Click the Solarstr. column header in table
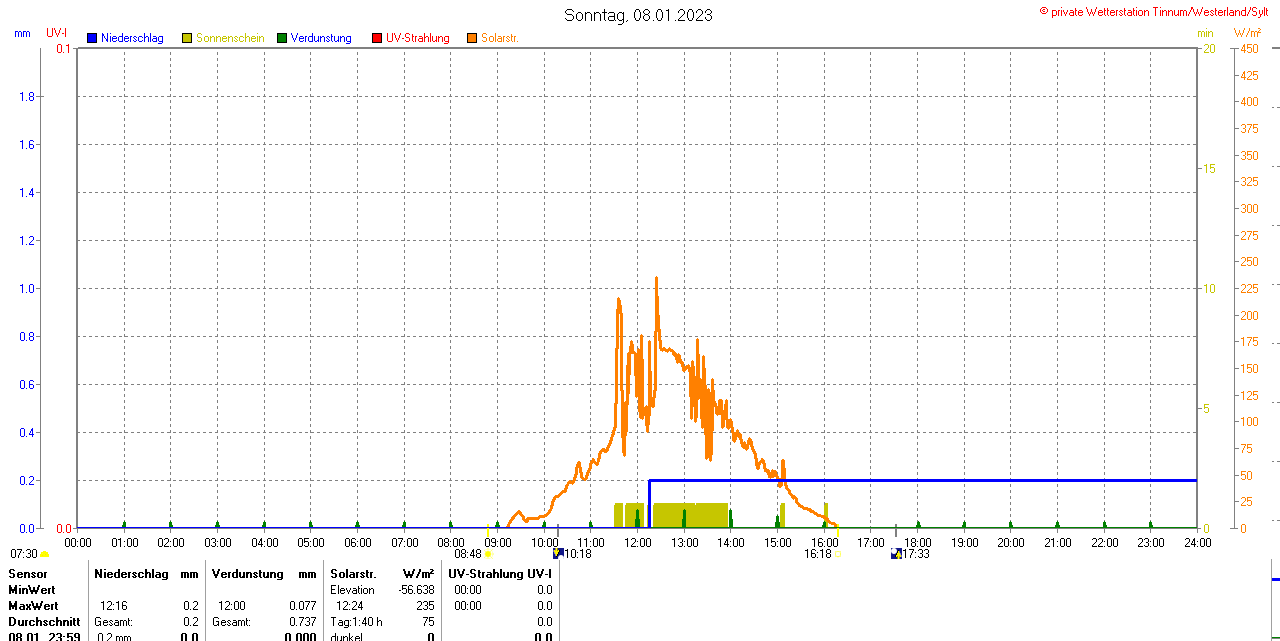Image resolution: width=1280 pixels, height=641 pixels. [353, 574]
